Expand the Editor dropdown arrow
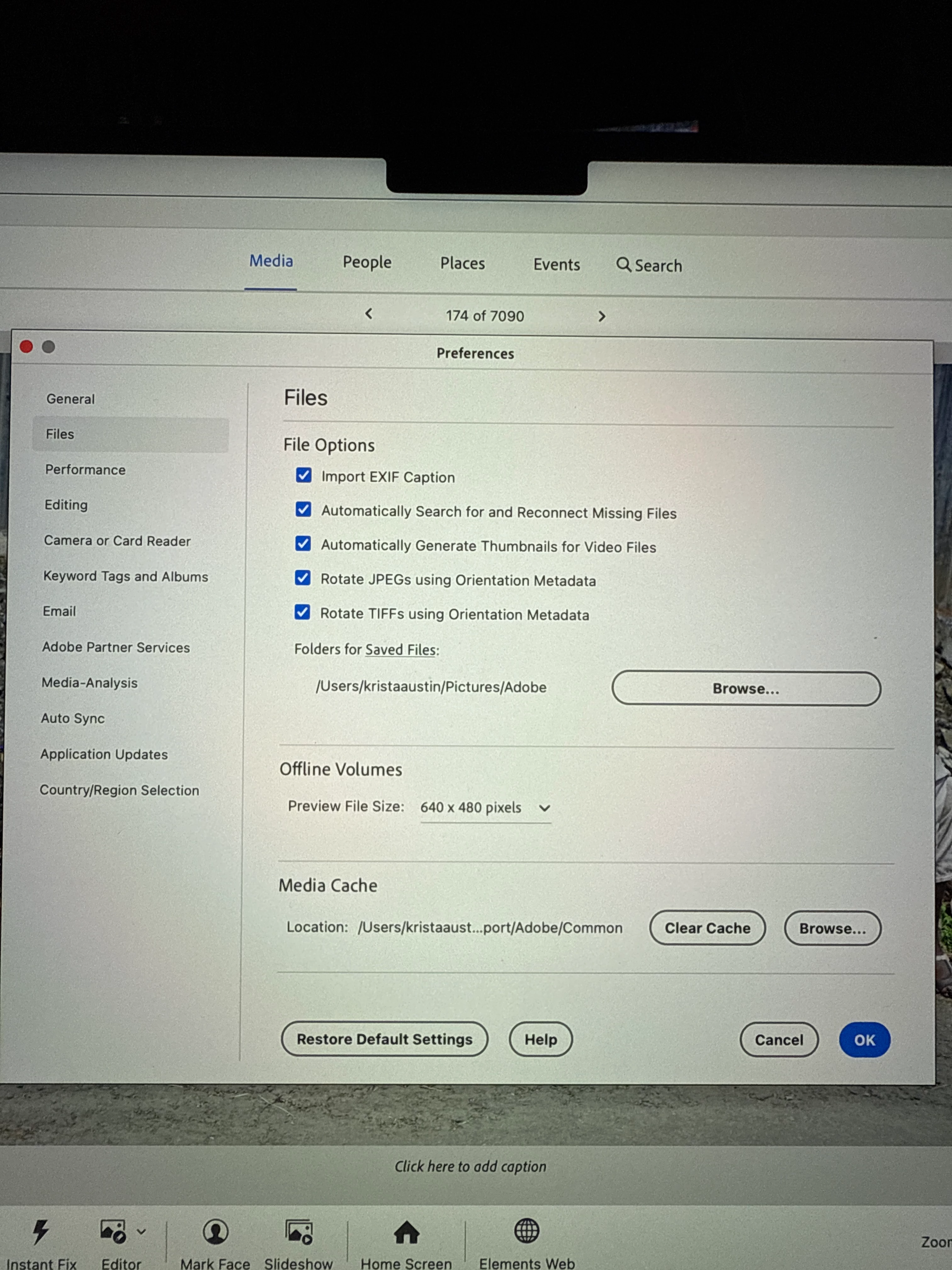The image size is (952, 1270). click(x=142, y=1232)
